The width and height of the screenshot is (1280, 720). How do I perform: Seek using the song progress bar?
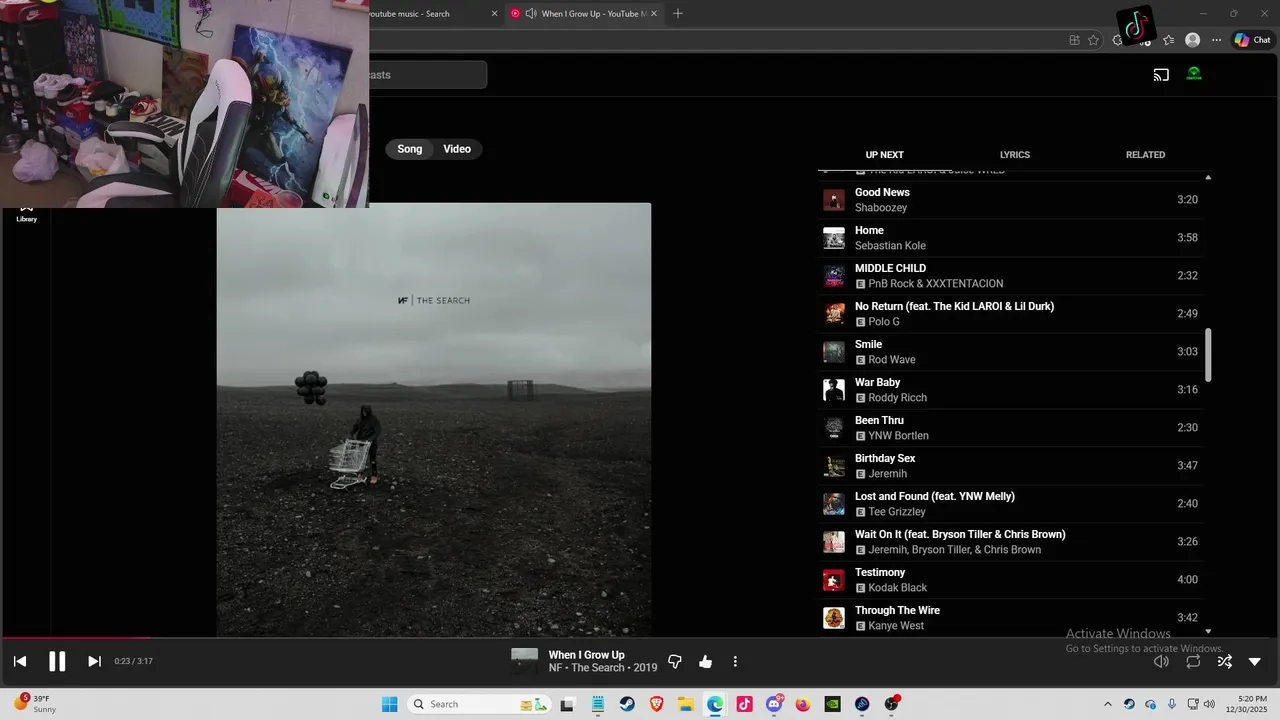(x=640, y=637)
